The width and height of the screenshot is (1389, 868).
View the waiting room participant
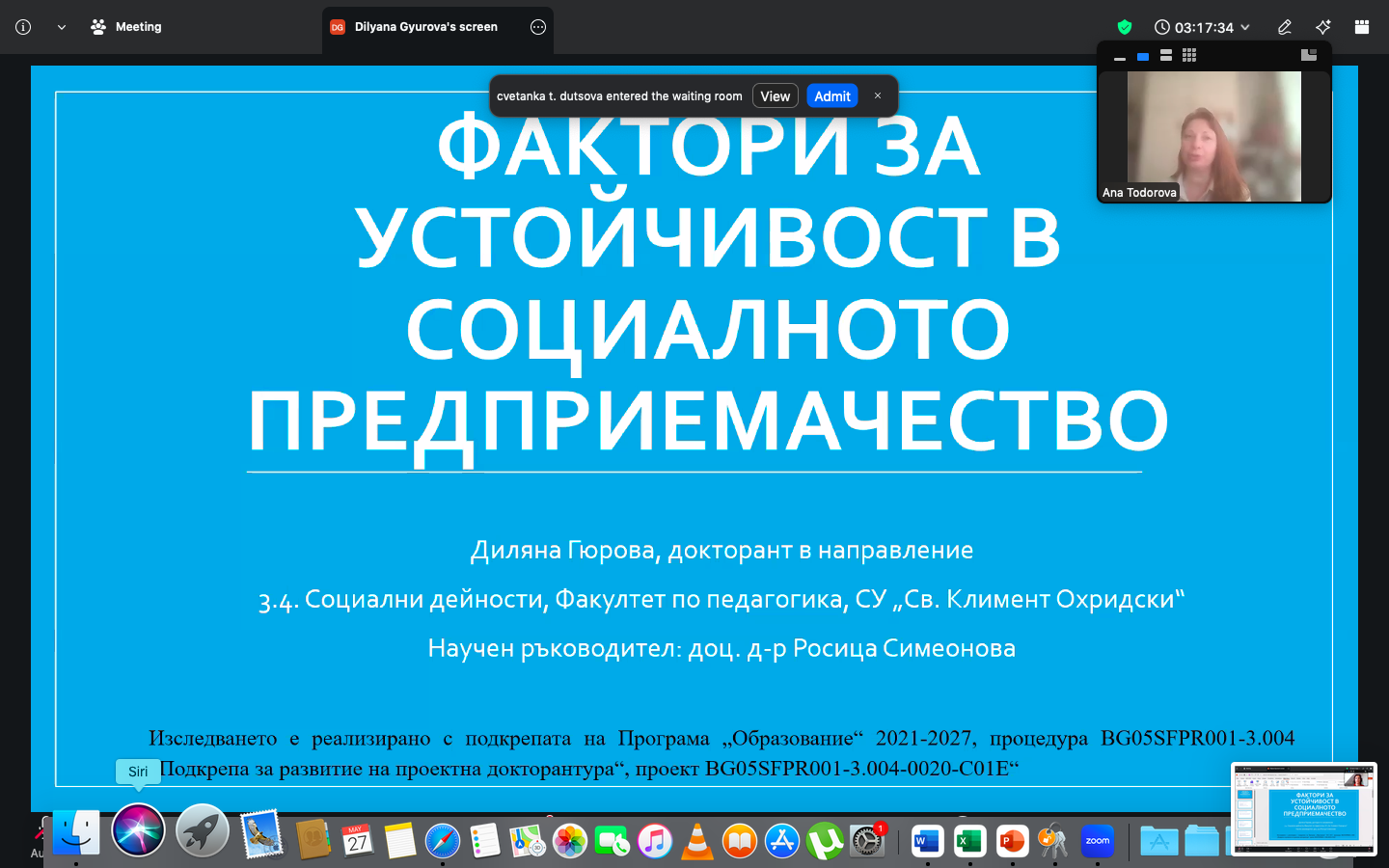[x=775, y=96]
